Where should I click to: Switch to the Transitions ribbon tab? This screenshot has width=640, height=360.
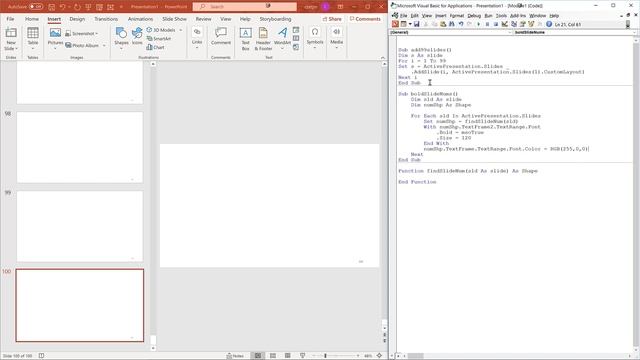pyautogui.click(x=106, y=19)
